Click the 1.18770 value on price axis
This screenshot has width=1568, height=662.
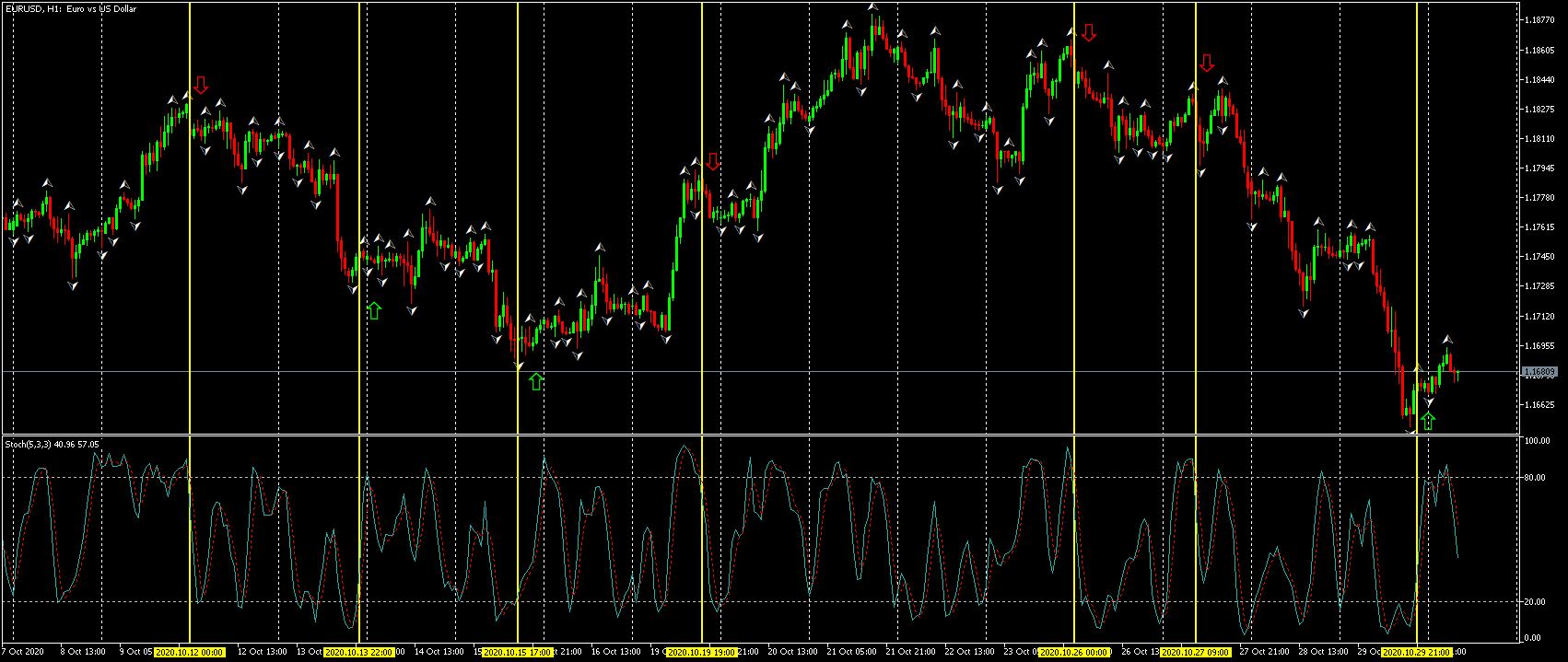click(1539, 20)
